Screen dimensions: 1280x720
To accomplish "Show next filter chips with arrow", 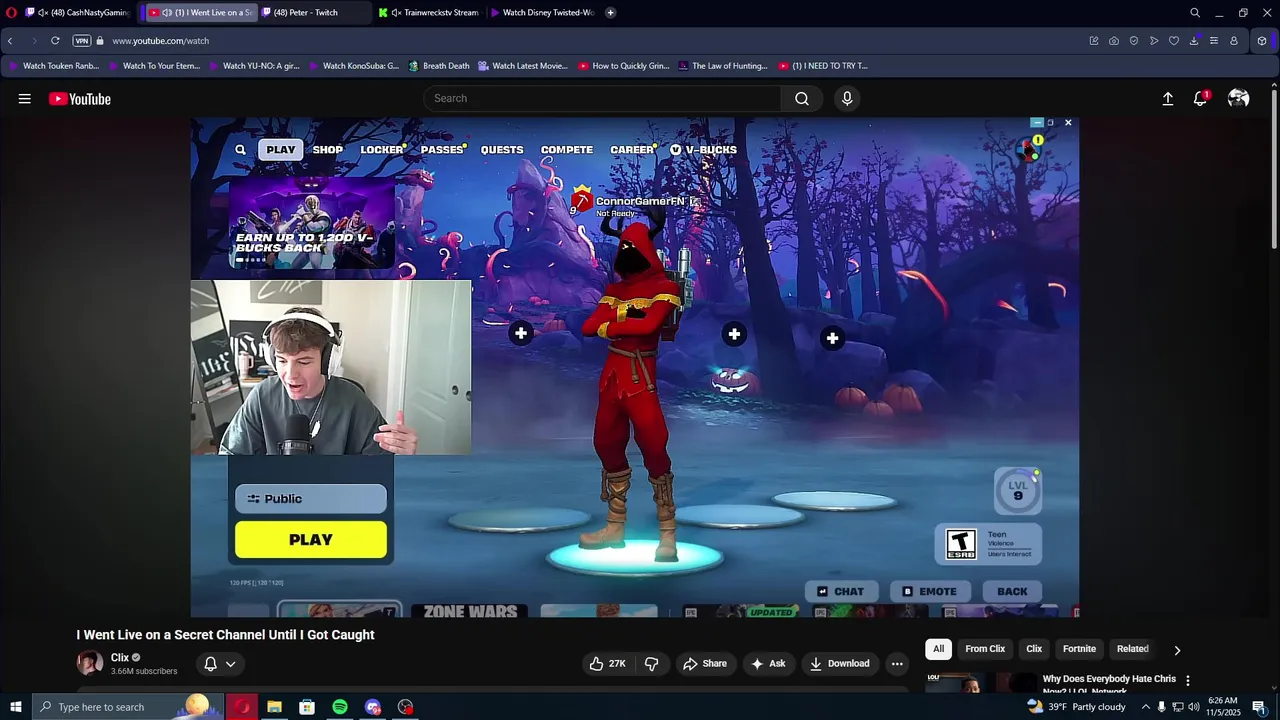I will click(x=1177, y=650).
